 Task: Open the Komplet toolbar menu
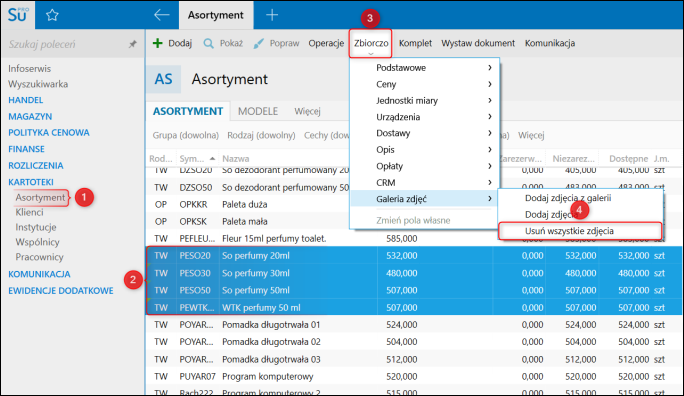point(415,43)
